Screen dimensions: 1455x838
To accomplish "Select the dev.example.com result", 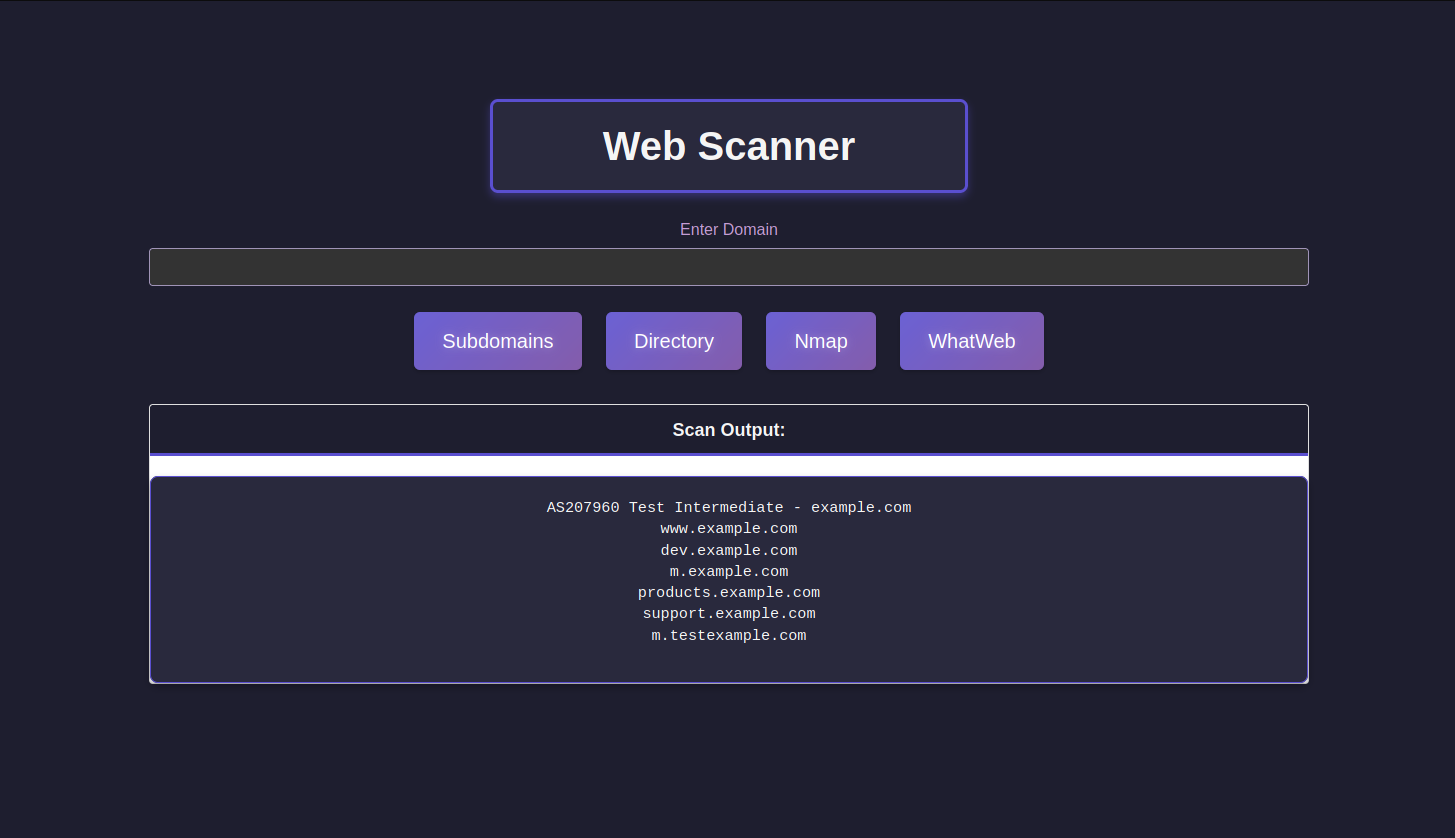I will pyautogui.click(x=728, y=551).
